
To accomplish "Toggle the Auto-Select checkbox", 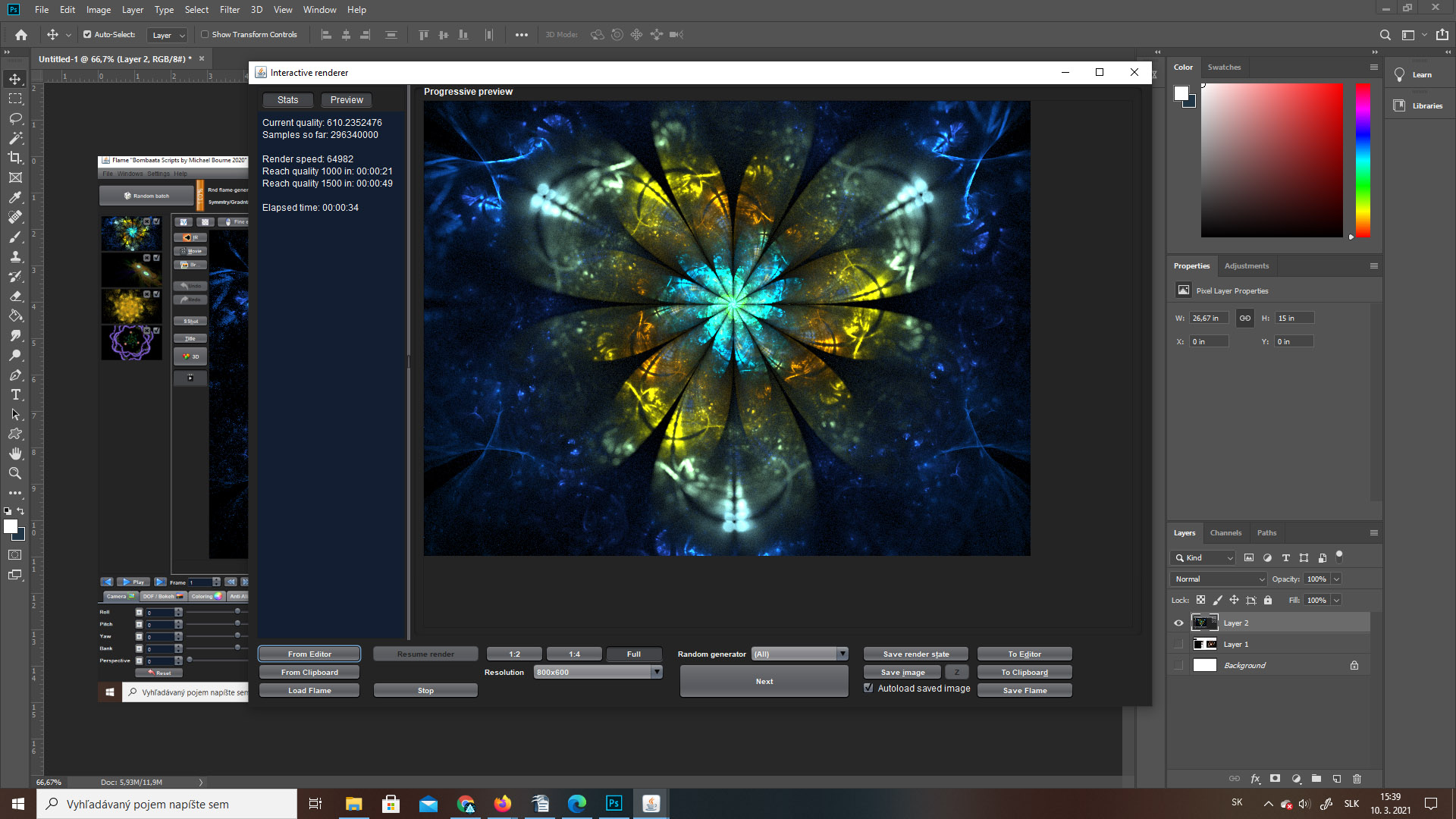I will 87,35.
